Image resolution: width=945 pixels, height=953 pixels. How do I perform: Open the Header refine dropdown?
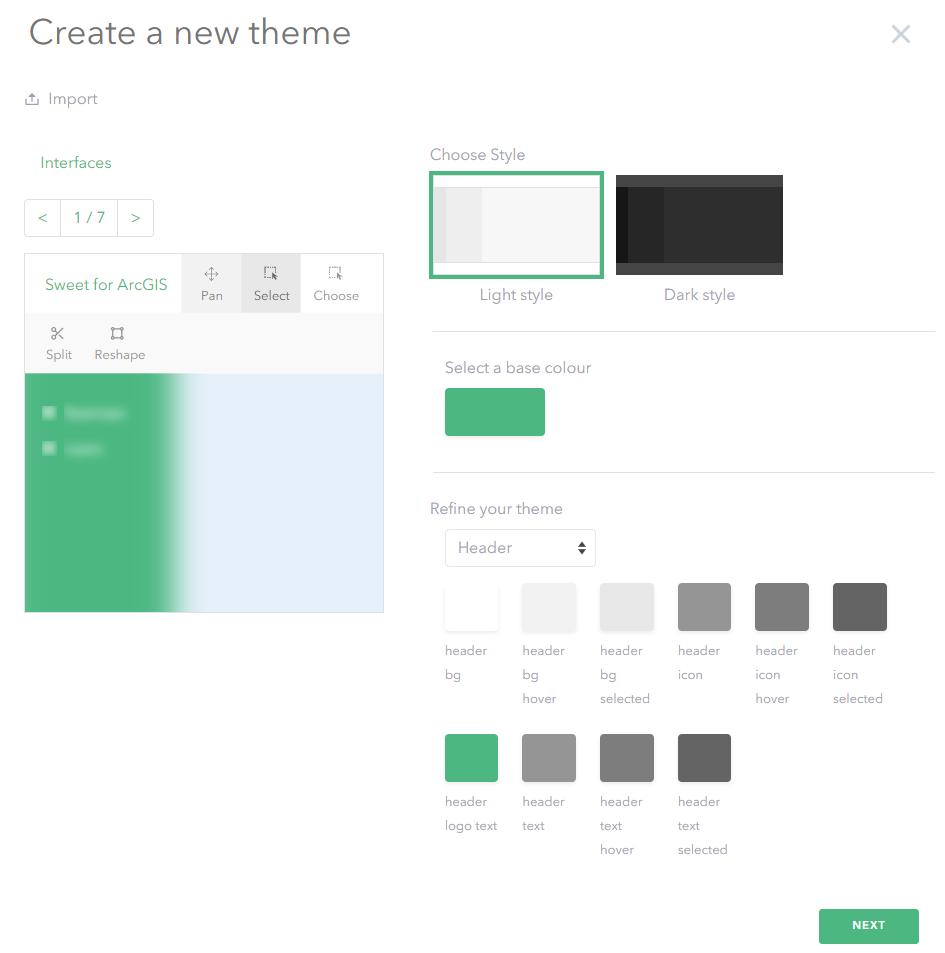[520, 548]
